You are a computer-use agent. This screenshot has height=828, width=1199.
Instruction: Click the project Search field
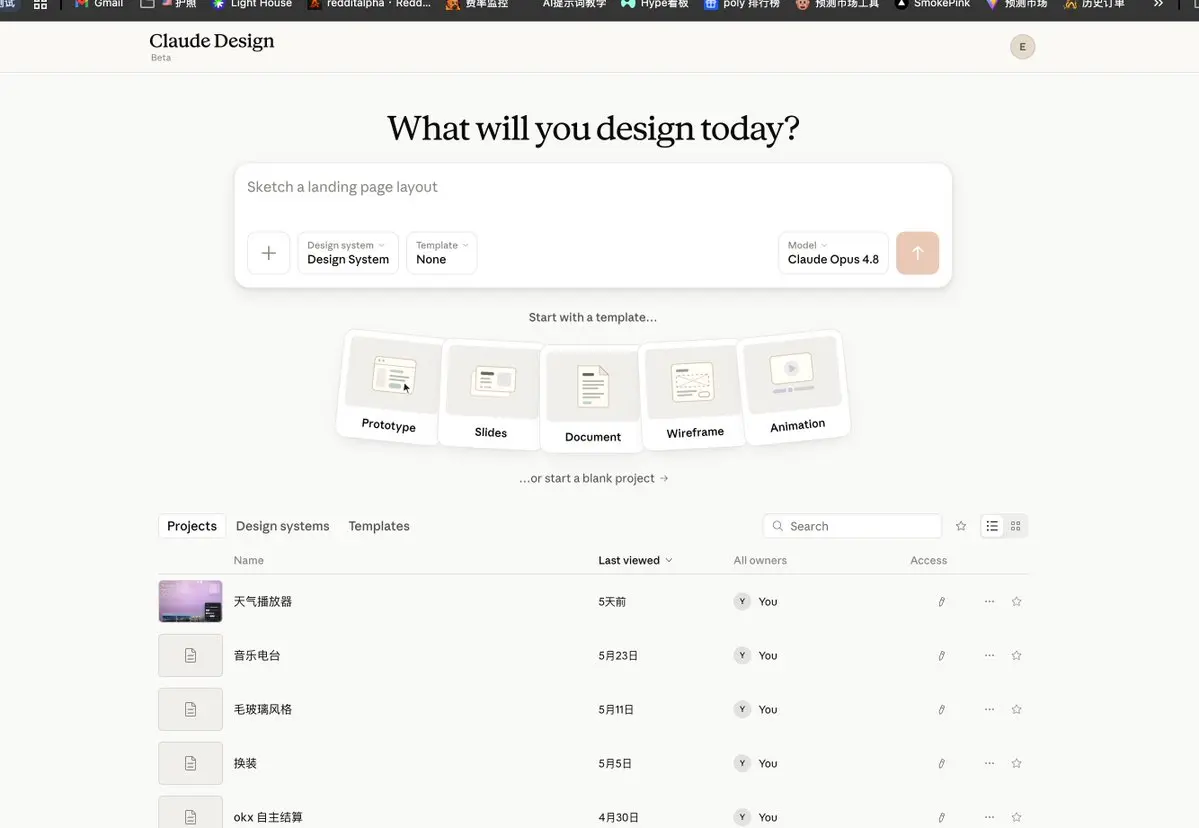point(852,526)
